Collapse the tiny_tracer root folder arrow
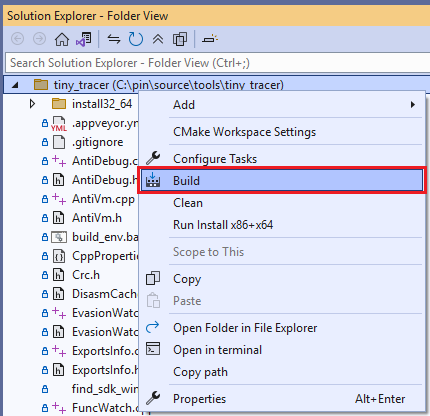 click(15, 85)
